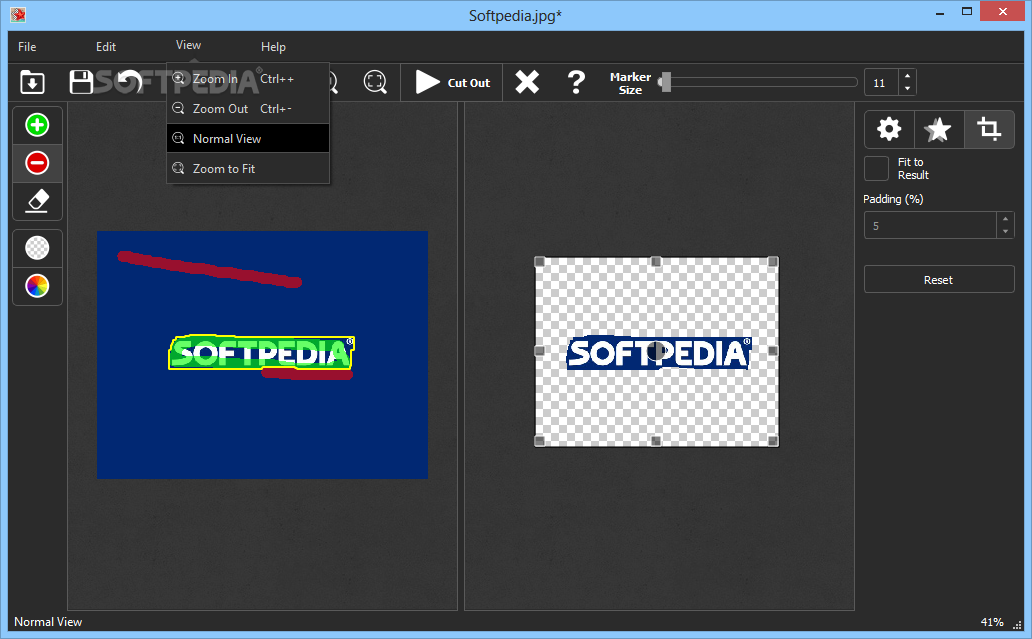This screenshot has width=1032, height=639.
Task: Choose transparent checkerboard background
Action: [38, 248]
